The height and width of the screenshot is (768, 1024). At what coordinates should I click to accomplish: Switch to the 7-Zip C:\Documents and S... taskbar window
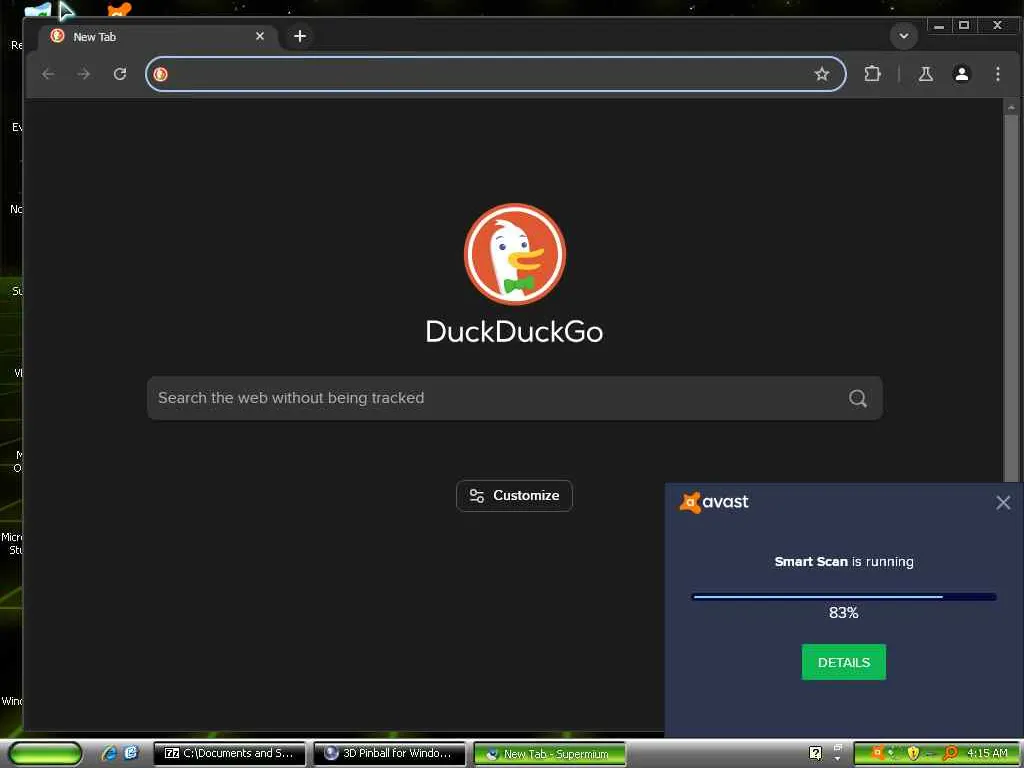[229, 754]
